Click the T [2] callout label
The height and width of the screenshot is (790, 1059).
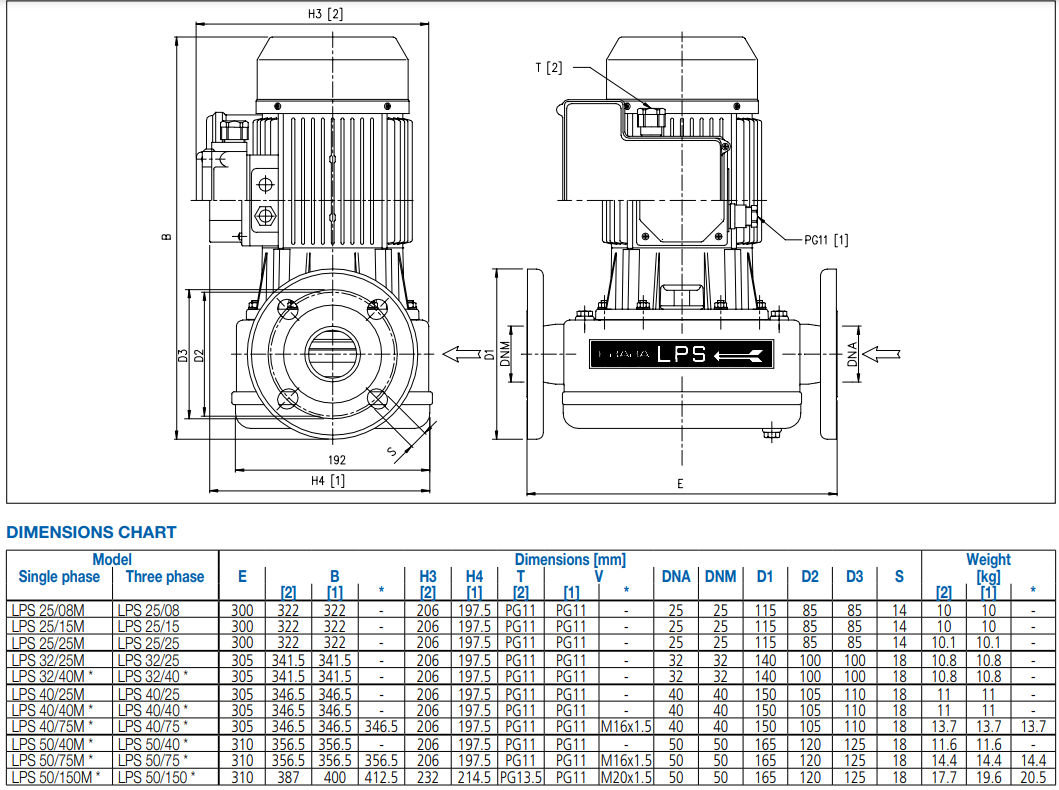pyautogui.click(x=549, y=68)
